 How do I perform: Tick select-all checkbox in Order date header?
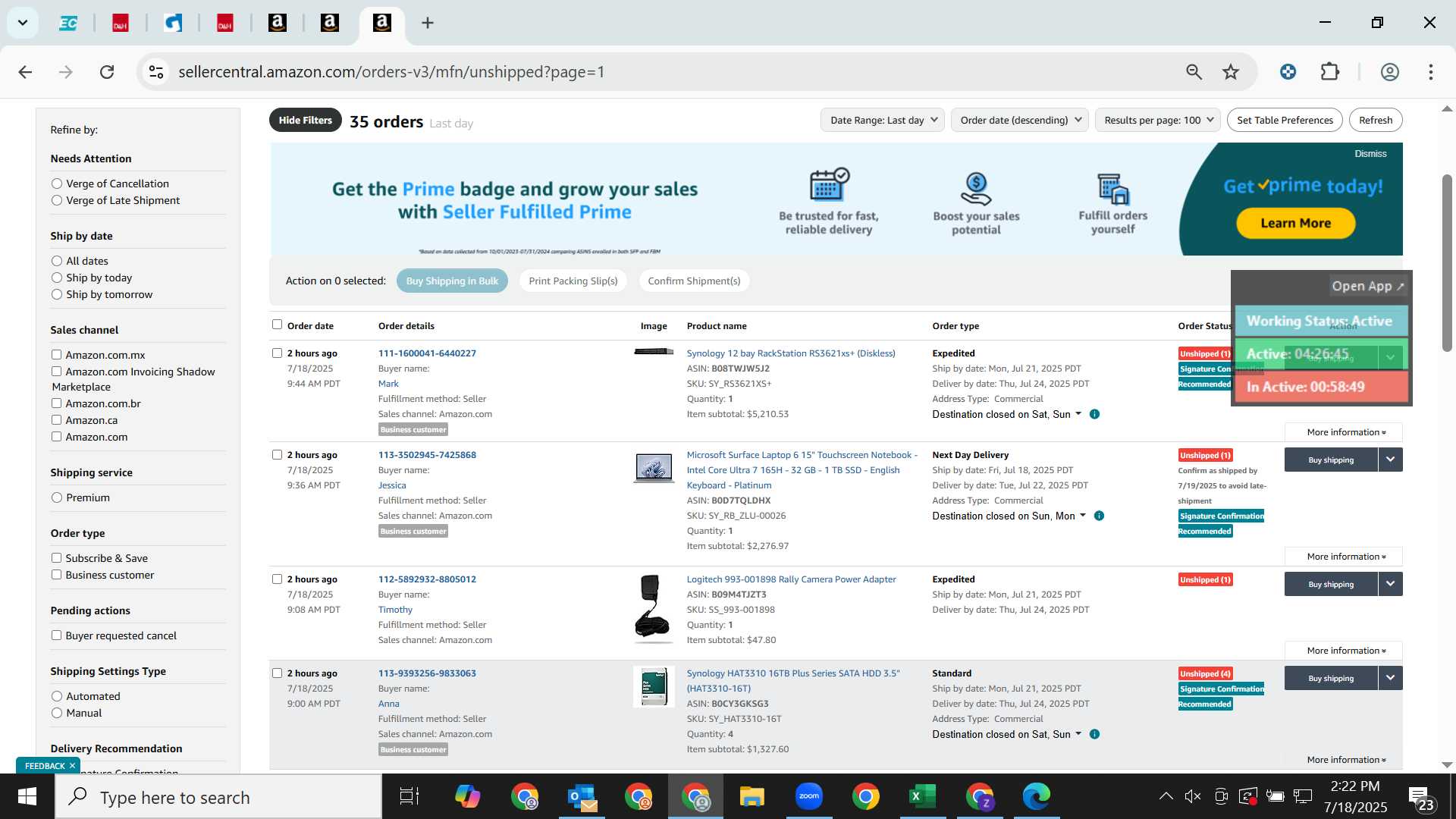pos(277,325)
